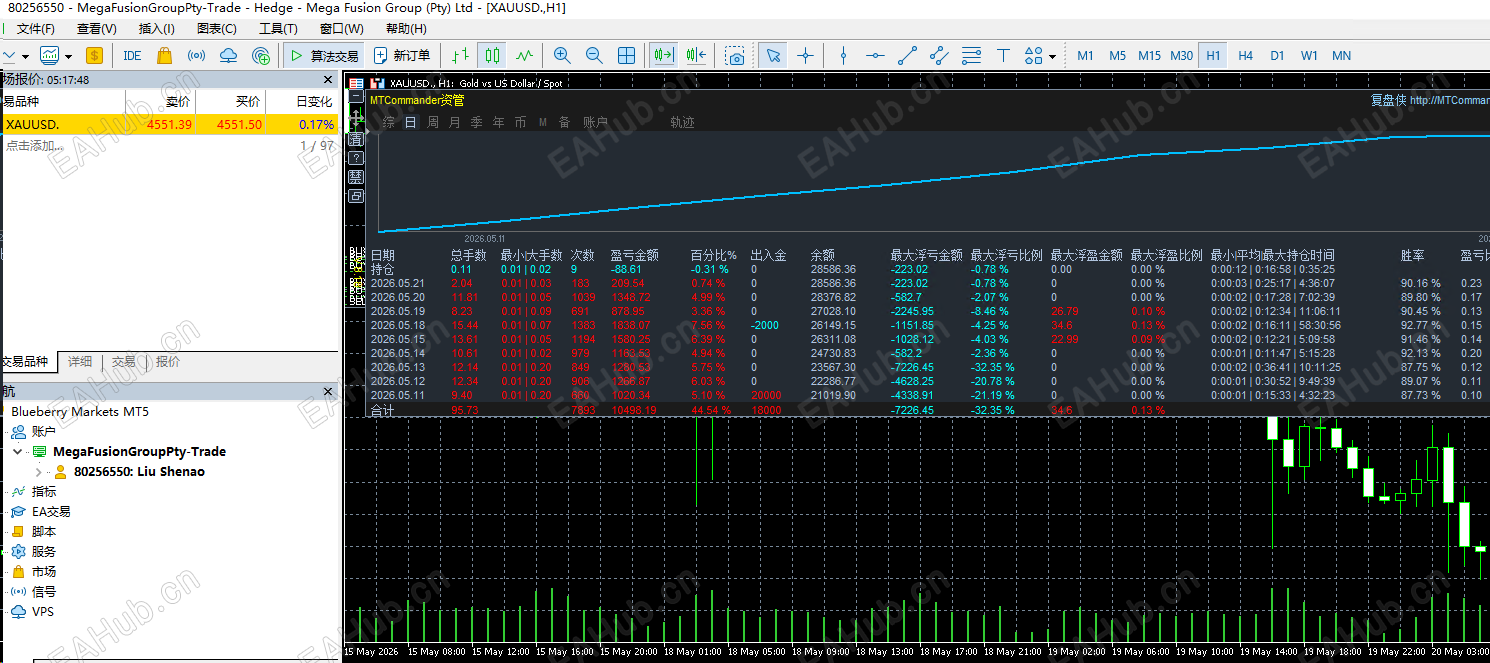Zoom in on the chart
Screen dimensions: 1490x663
pos(562,56)
